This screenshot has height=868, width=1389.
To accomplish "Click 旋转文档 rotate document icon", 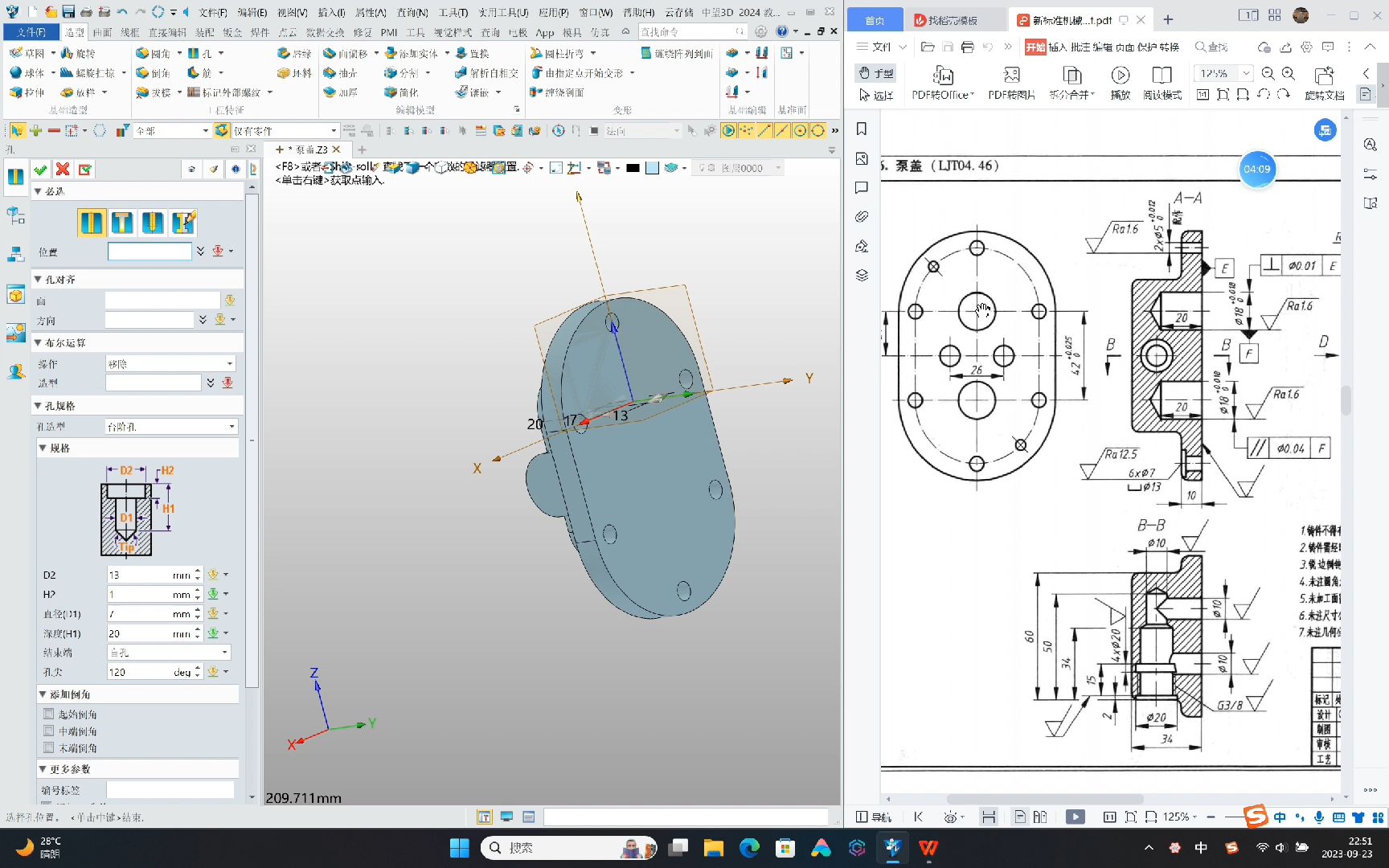I will pyautogui.click(x=1324, y=83).
